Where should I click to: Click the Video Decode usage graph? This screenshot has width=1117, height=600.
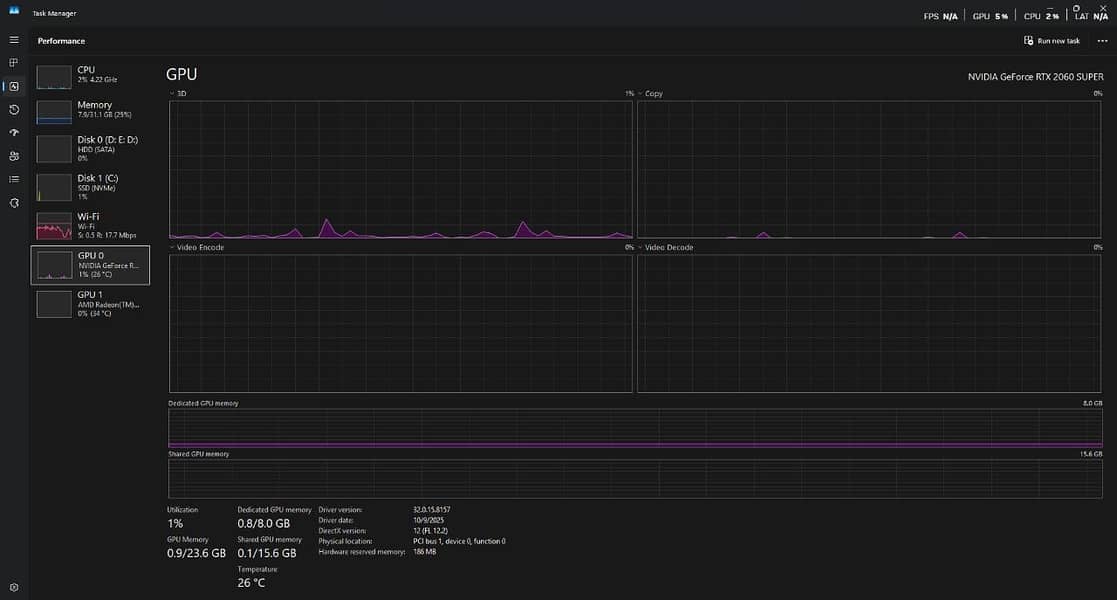click(869, 324)
